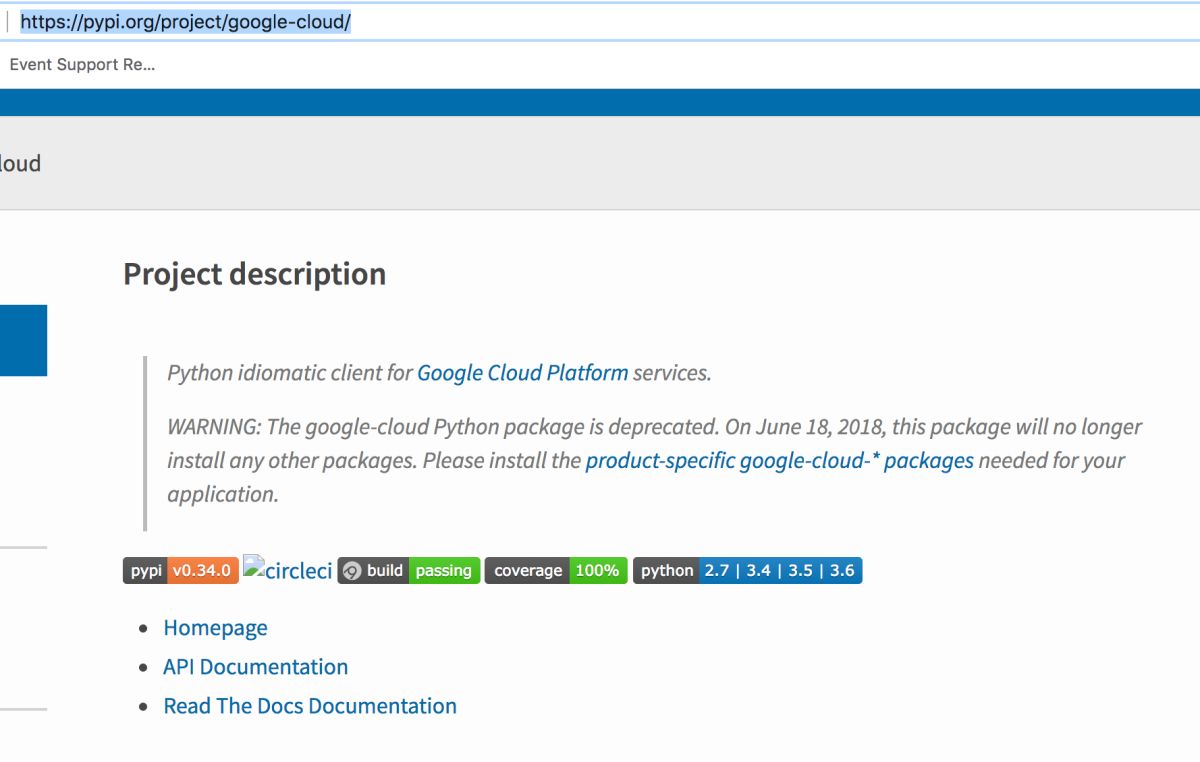Click the broken circleci image badge
The image size is (1200, 762).
(x=288, y=570)
